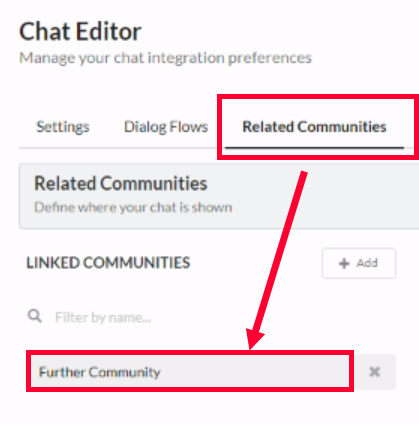
Task: Select the Further Community entry
Action: [x=190, y=372]
